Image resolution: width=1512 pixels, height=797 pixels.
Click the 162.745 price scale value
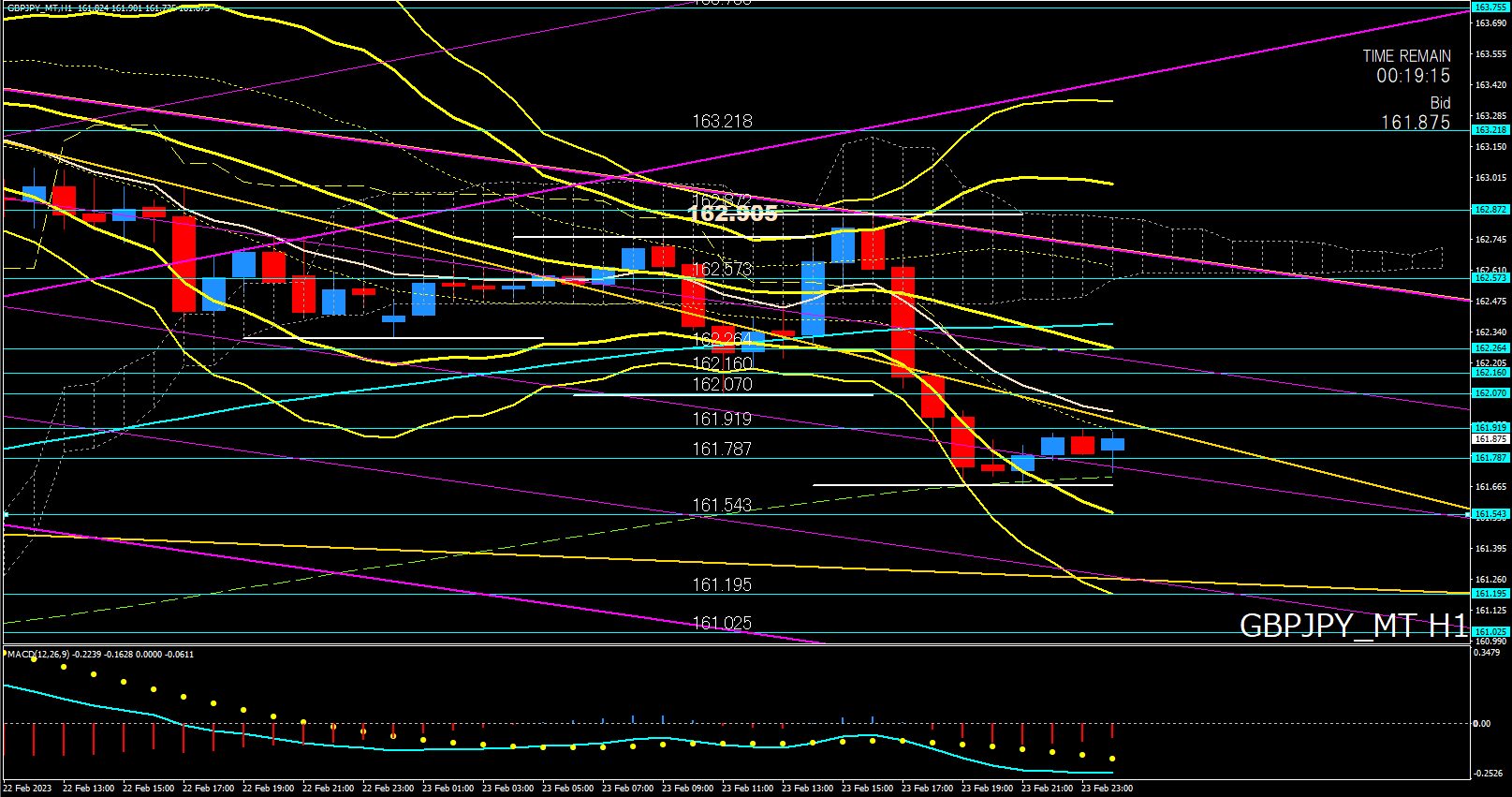[1490, 240]
